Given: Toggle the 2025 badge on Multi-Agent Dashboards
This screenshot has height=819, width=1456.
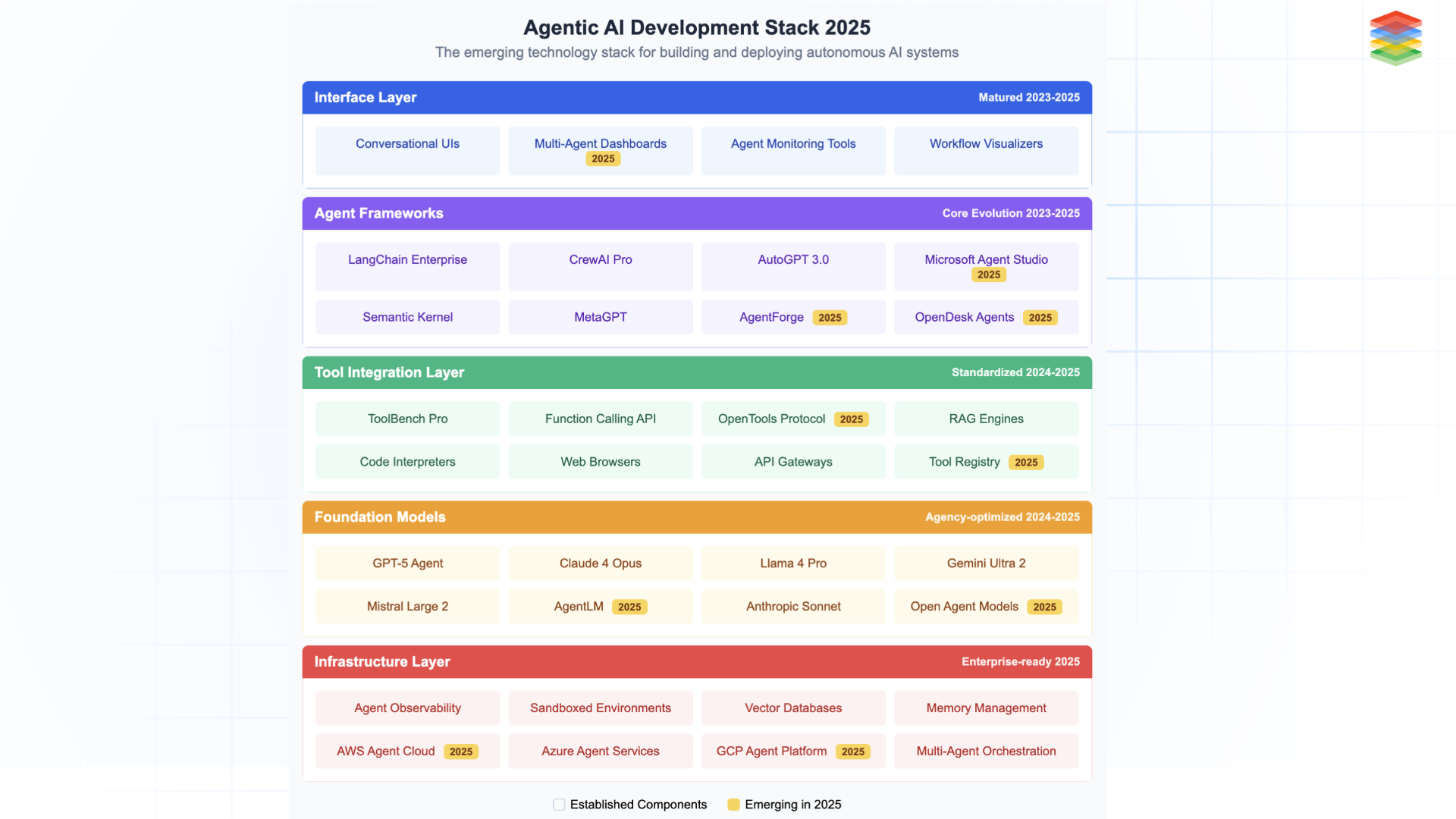Looking at the screenshot, I should point(602,158).
